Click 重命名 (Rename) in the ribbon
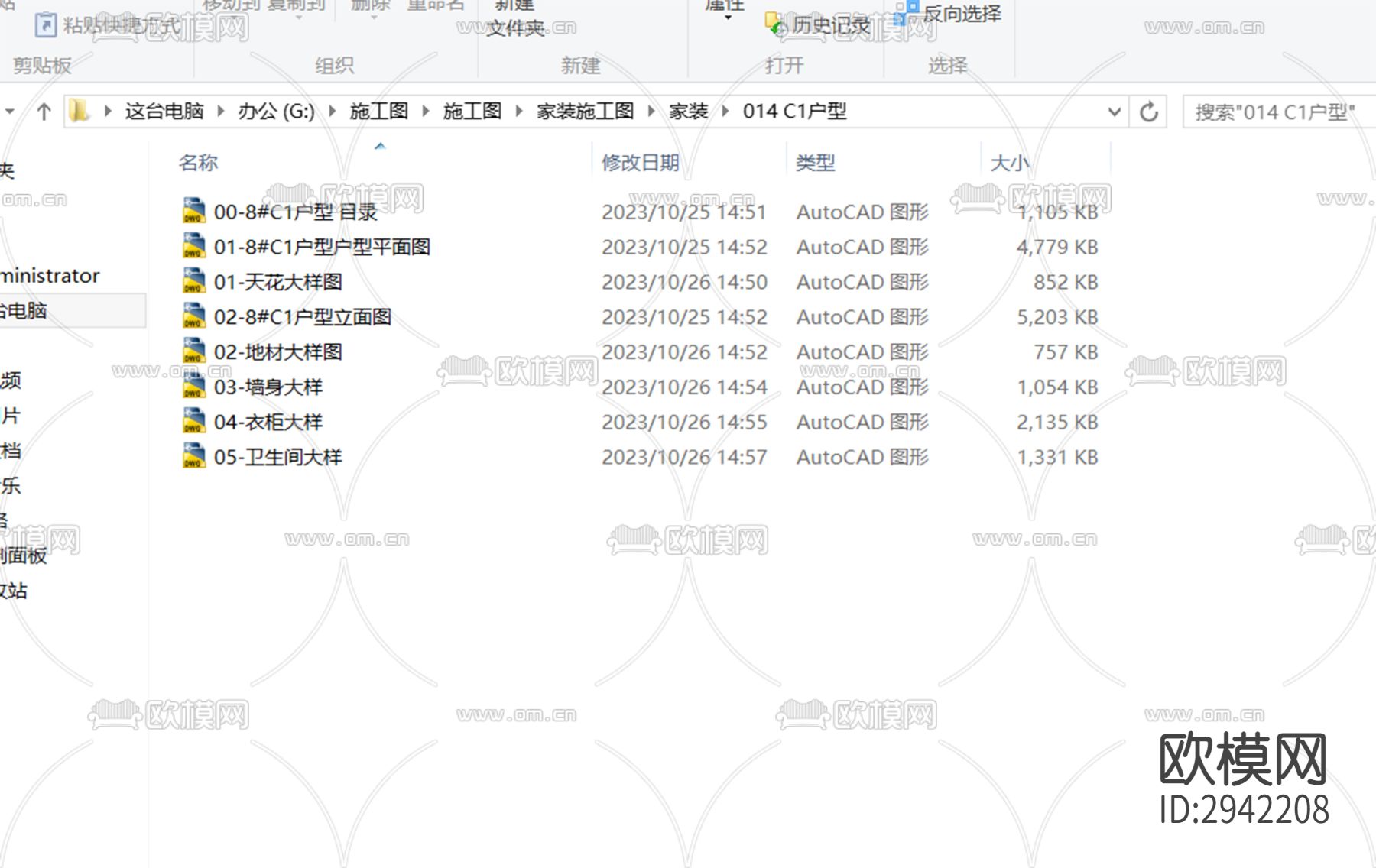 click(x=436, y=6)
